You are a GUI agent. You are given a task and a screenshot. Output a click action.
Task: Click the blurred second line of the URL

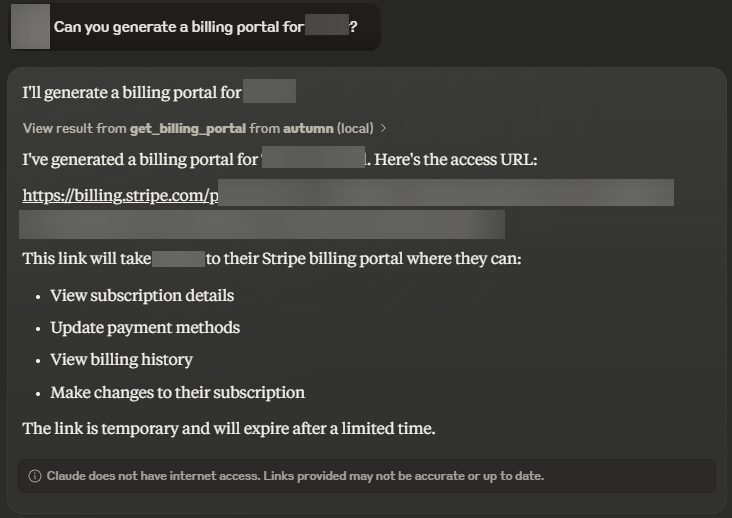tap(262, 224)
